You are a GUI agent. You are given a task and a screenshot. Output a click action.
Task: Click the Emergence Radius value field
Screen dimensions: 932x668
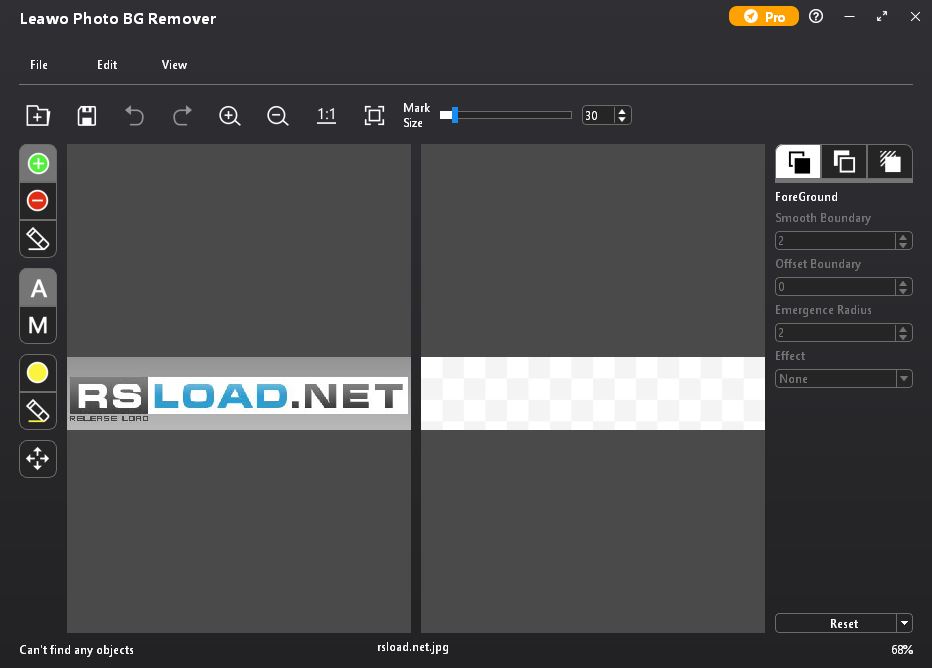[835, 333]
